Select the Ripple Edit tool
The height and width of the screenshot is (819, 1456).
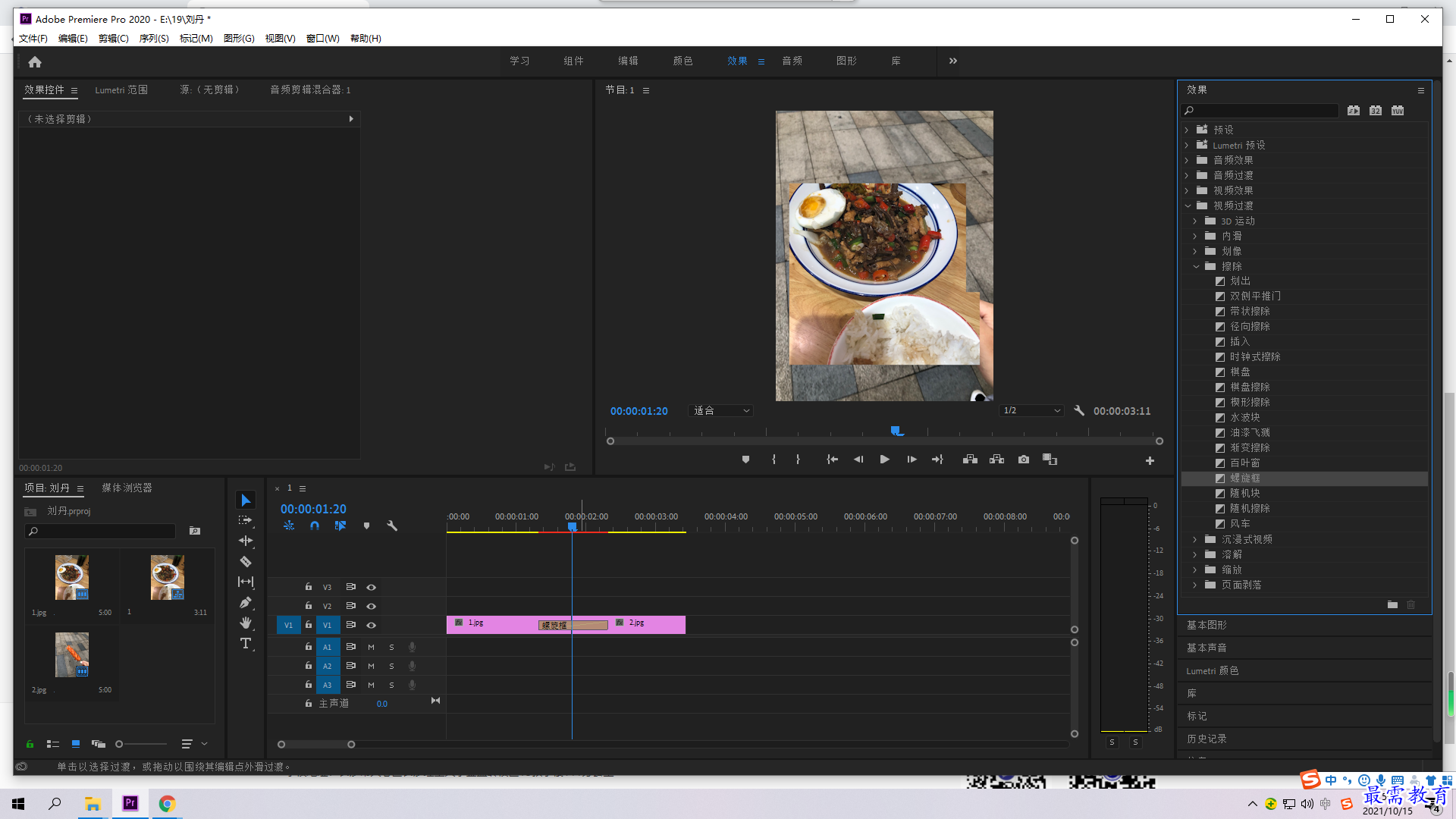[x=246, y=541]
